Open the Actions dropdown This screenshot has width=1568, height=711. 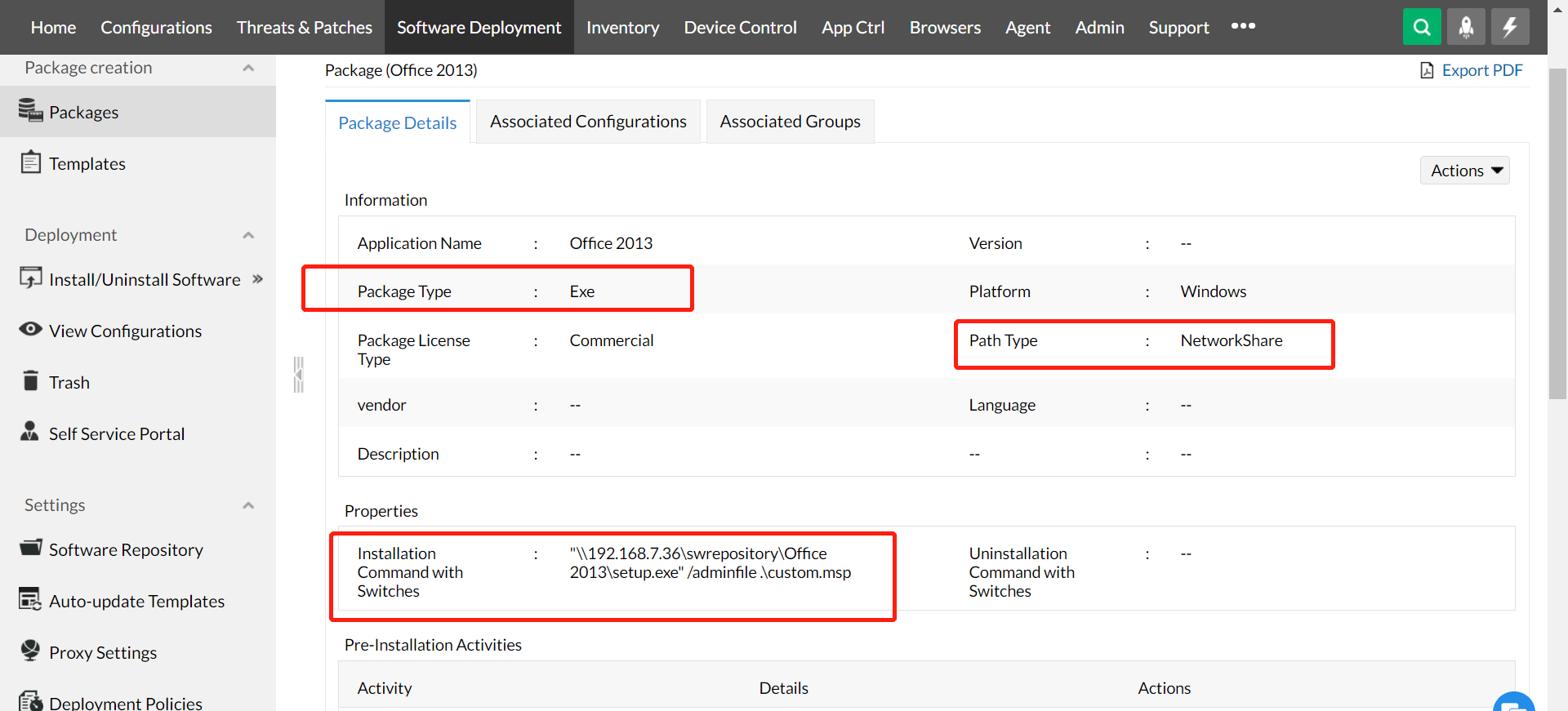[x=1465, y=171]
